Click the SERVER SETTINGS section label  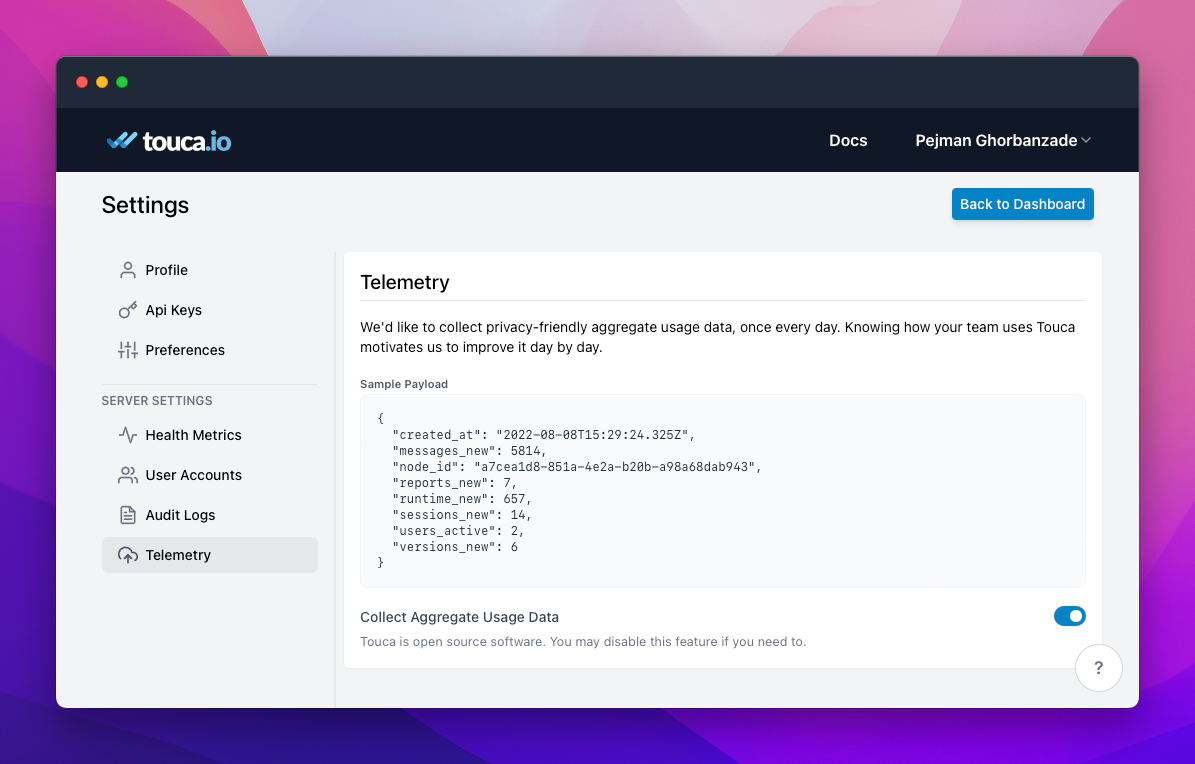[157, 400]
